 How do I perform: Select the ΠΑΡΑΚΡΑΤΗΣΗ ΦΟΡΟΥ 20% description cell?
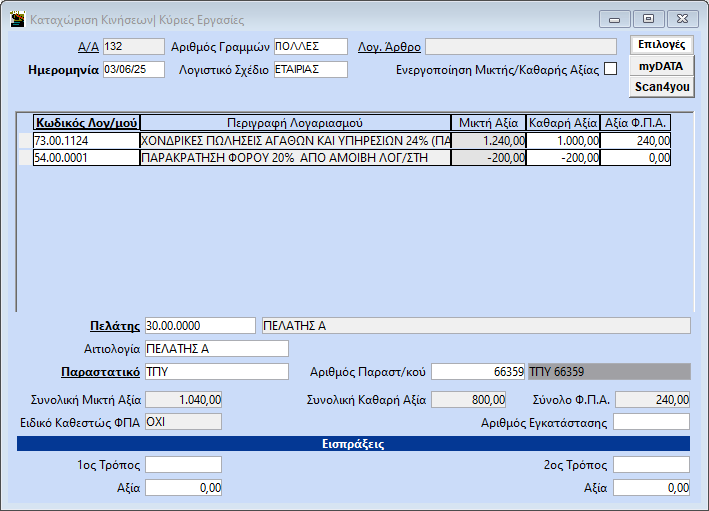point(295,158)
